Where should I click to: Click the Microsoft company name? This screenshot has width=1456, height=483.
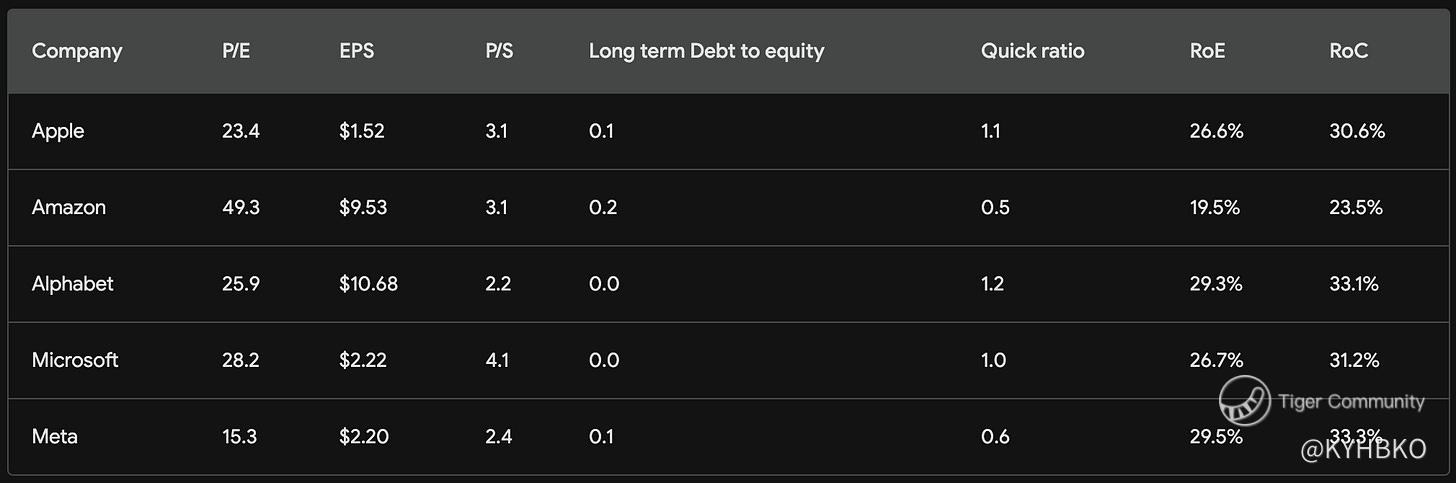(x=75, y=360)
